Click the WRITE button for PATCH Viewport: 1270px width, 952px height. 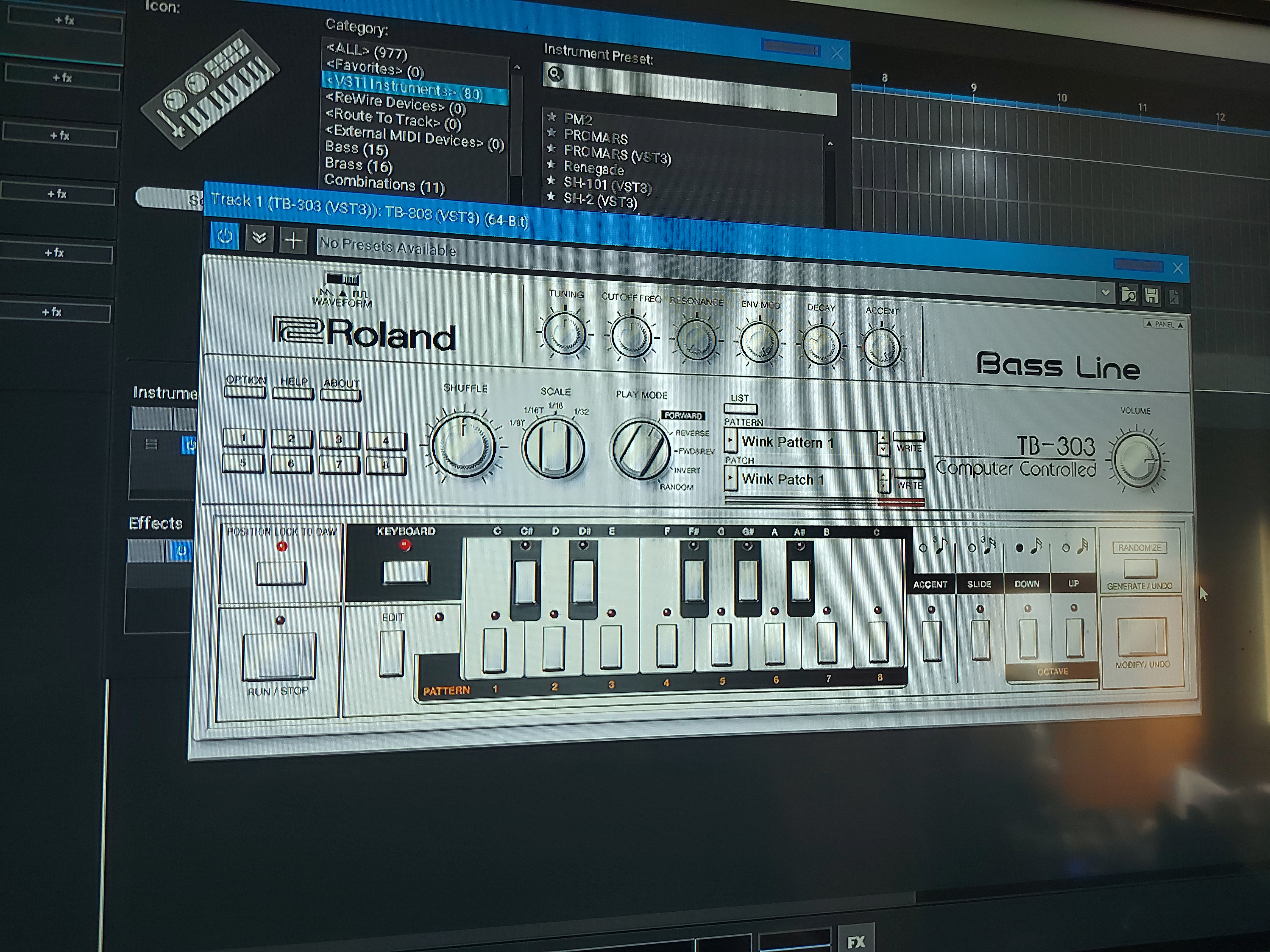pos(909,474)
